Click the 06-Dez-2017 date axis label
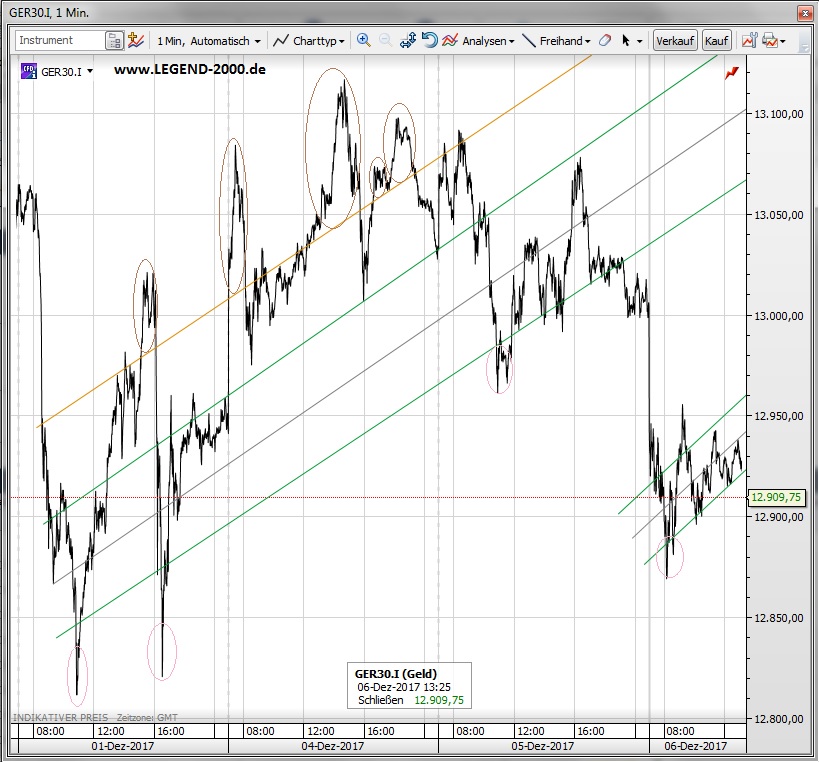Screen dimensions: 819x762 [696, 746]
